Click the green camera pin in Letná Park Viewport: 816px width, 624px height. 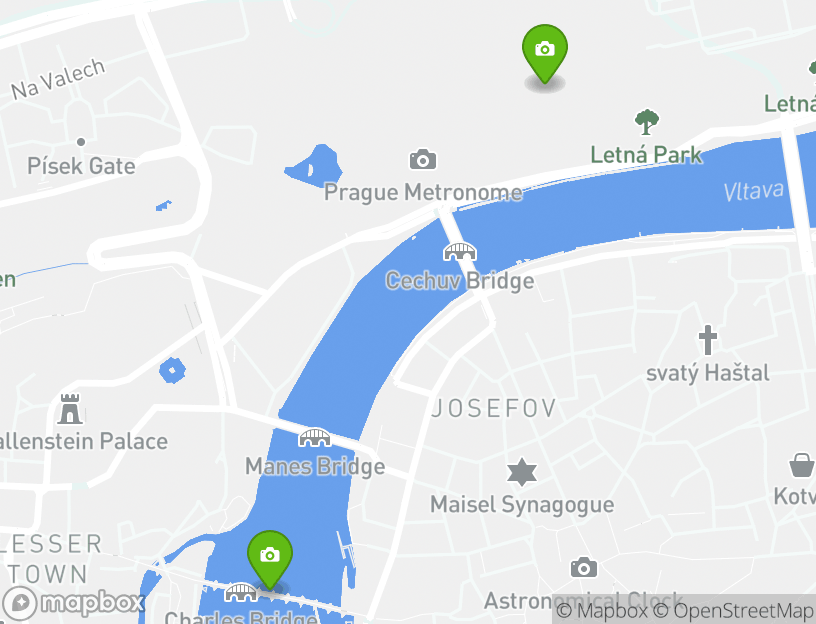pyautogui.click(x=545, y=54)
